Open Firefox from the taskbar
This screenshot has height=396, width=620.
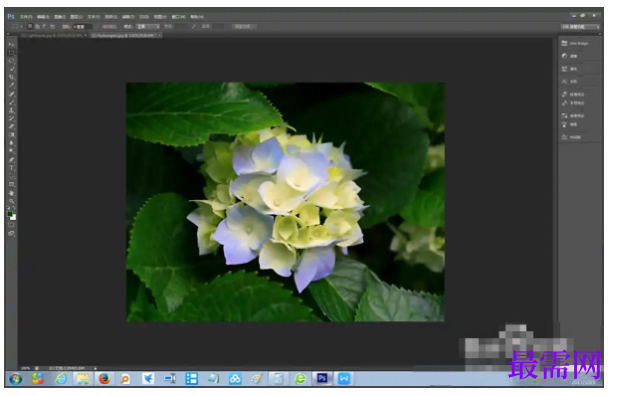tap(104, 379)
